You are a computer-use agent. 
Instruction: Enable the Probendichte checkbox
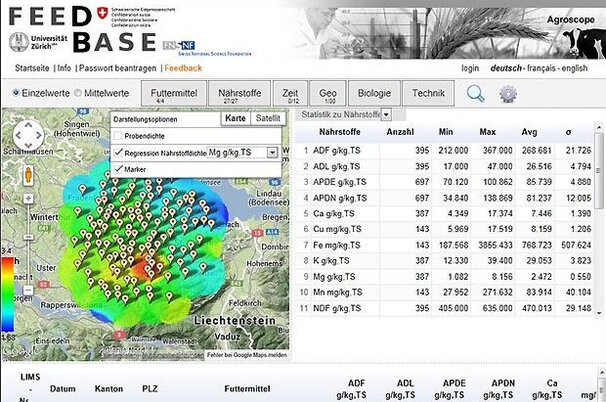(x=118, y=135)
